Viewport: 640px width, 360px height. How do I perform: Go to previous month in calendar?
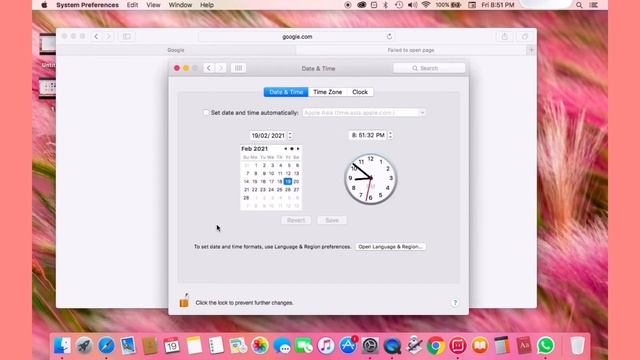click(285, 149)
